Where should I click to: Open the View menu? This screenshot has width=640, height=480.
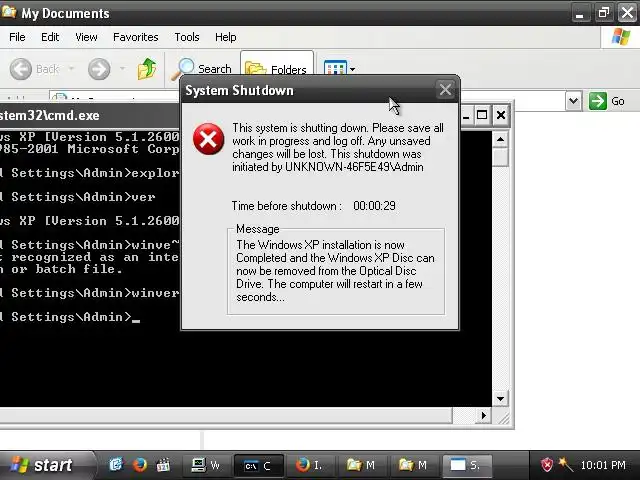[86, 37]
